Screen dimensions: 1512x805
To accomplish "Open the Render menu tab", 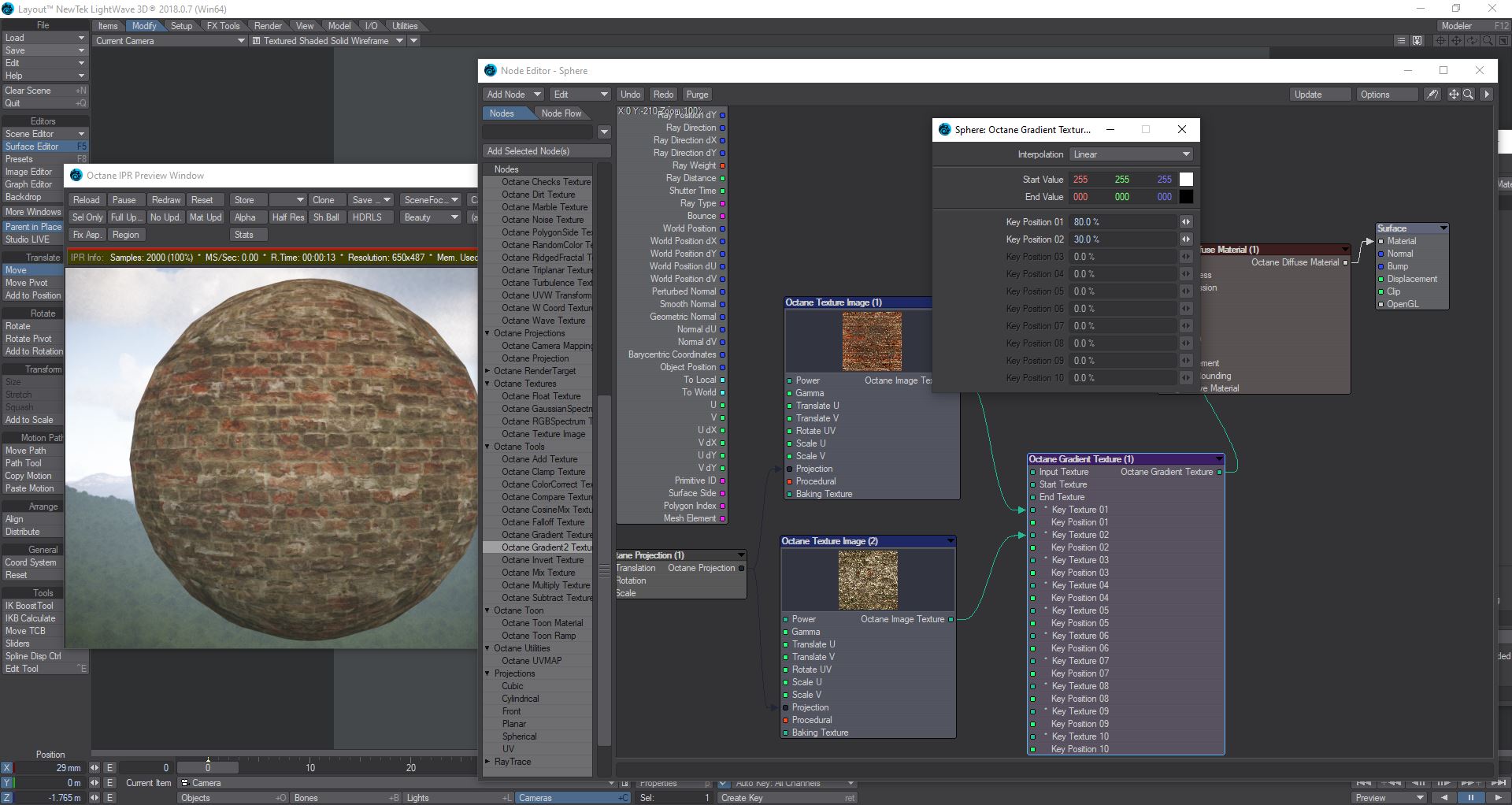I will click(x=268, y=26).
